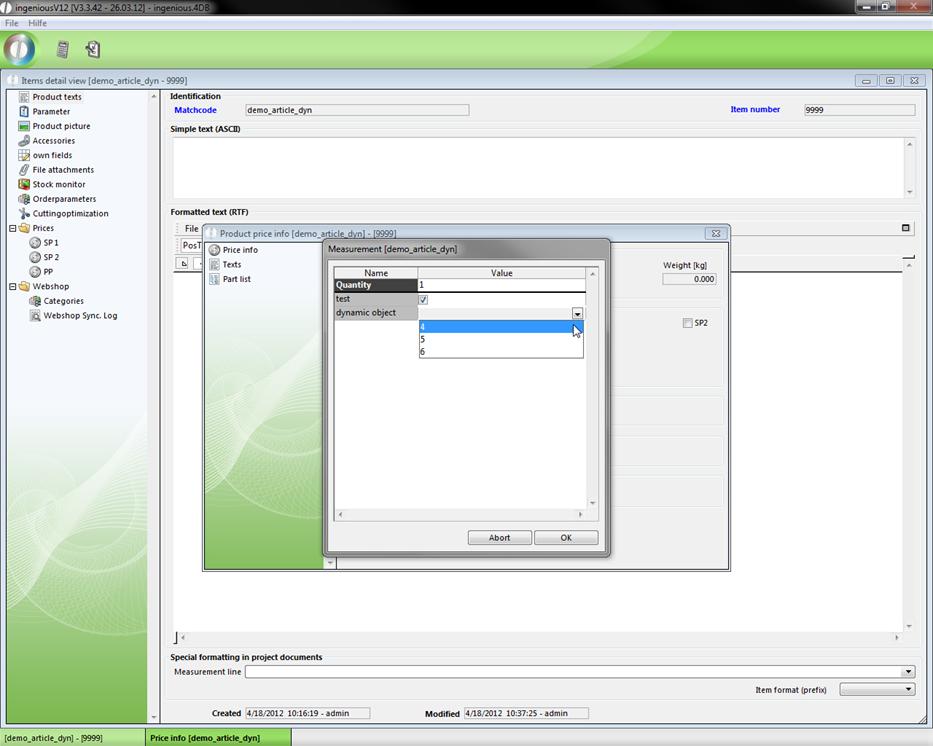
Task: Select the Stock monitor icon
Action: click(24, 184)
